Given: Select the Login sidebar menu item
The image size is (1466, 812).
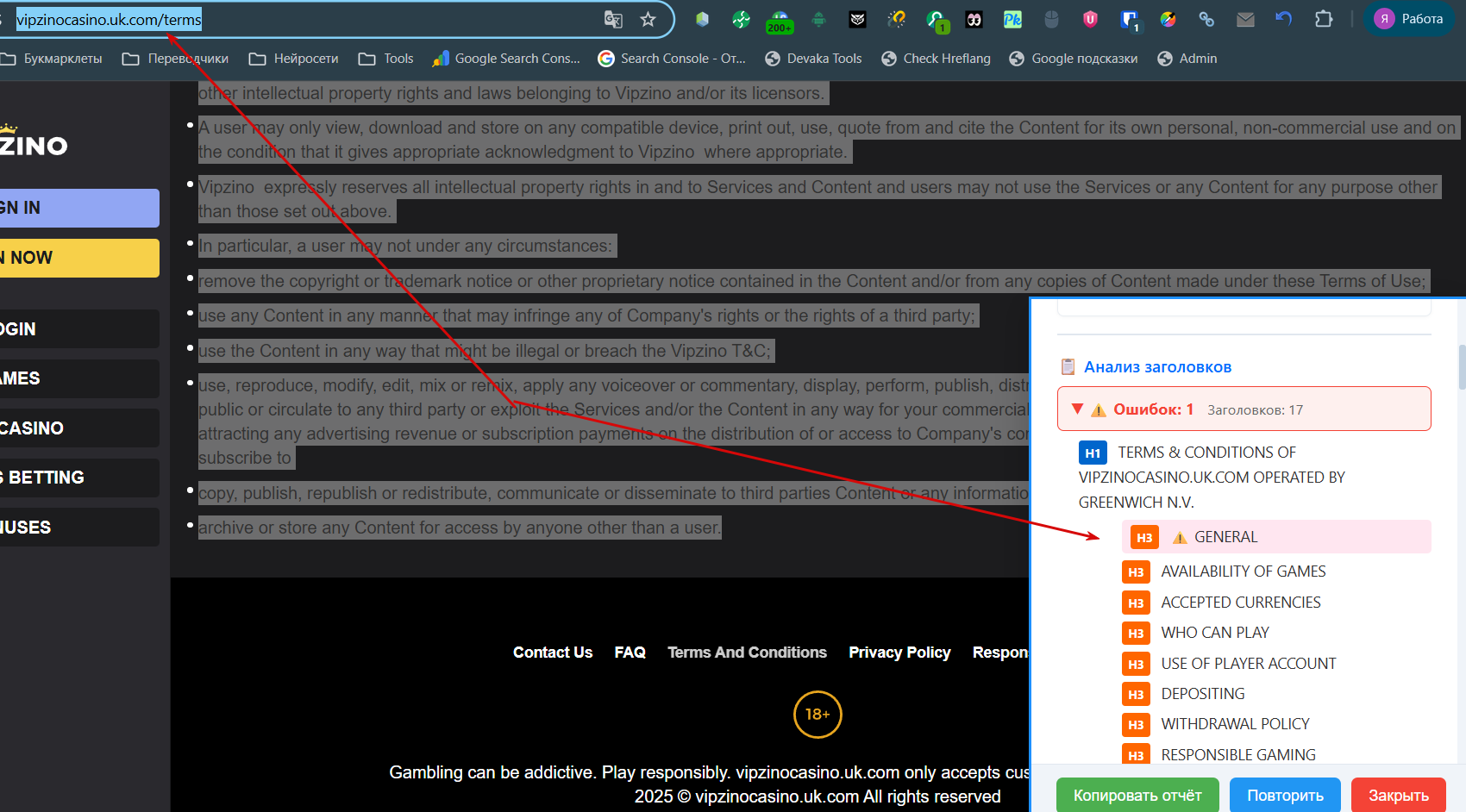Looking at the screenshot, I should 79,329.
